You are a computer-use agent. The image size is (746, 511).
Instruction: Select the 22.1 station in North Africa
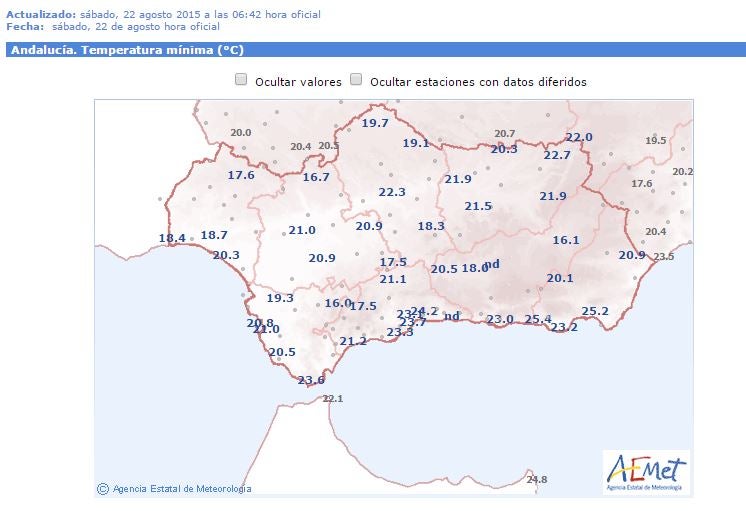(x=333, y=399)
